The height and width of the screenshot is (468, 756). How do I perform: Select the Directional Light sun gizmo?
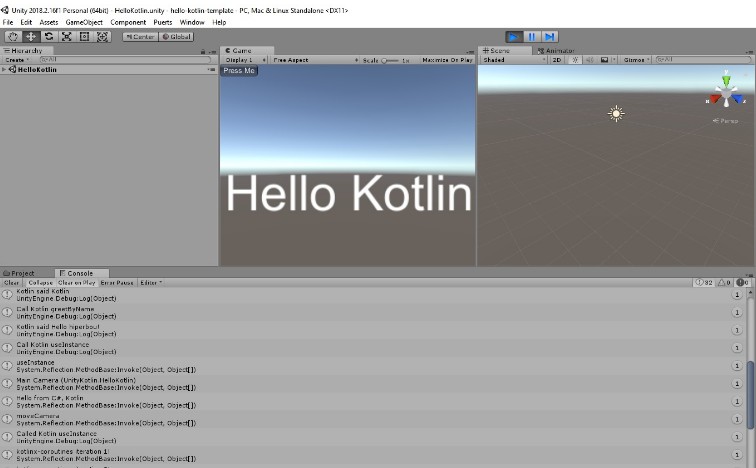pos(616,114)
